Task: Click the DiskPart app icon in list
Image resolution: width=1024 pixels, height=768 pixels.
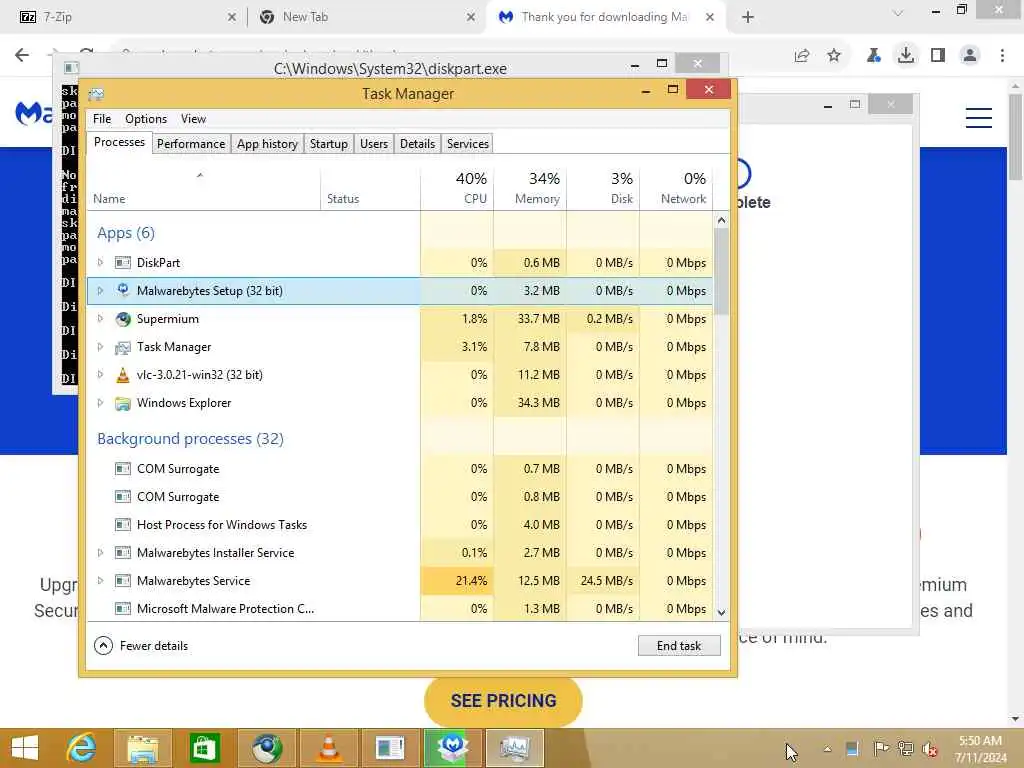Action: (x=123, y=263)
